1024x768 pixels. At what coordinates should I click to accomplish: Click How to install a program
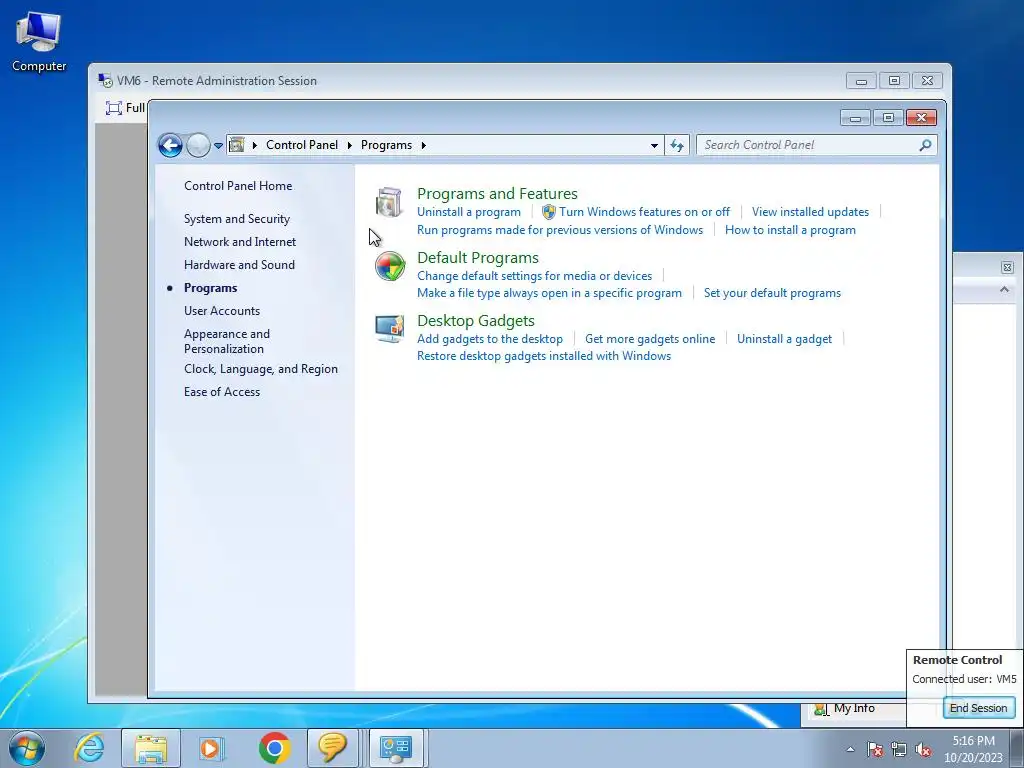coord(790,230)
